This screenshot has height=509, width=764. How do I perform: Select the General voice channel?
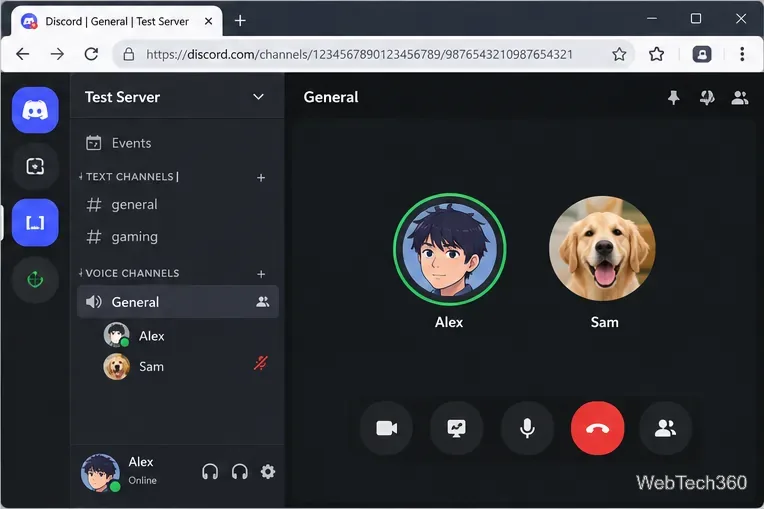[x=177, y=302]
